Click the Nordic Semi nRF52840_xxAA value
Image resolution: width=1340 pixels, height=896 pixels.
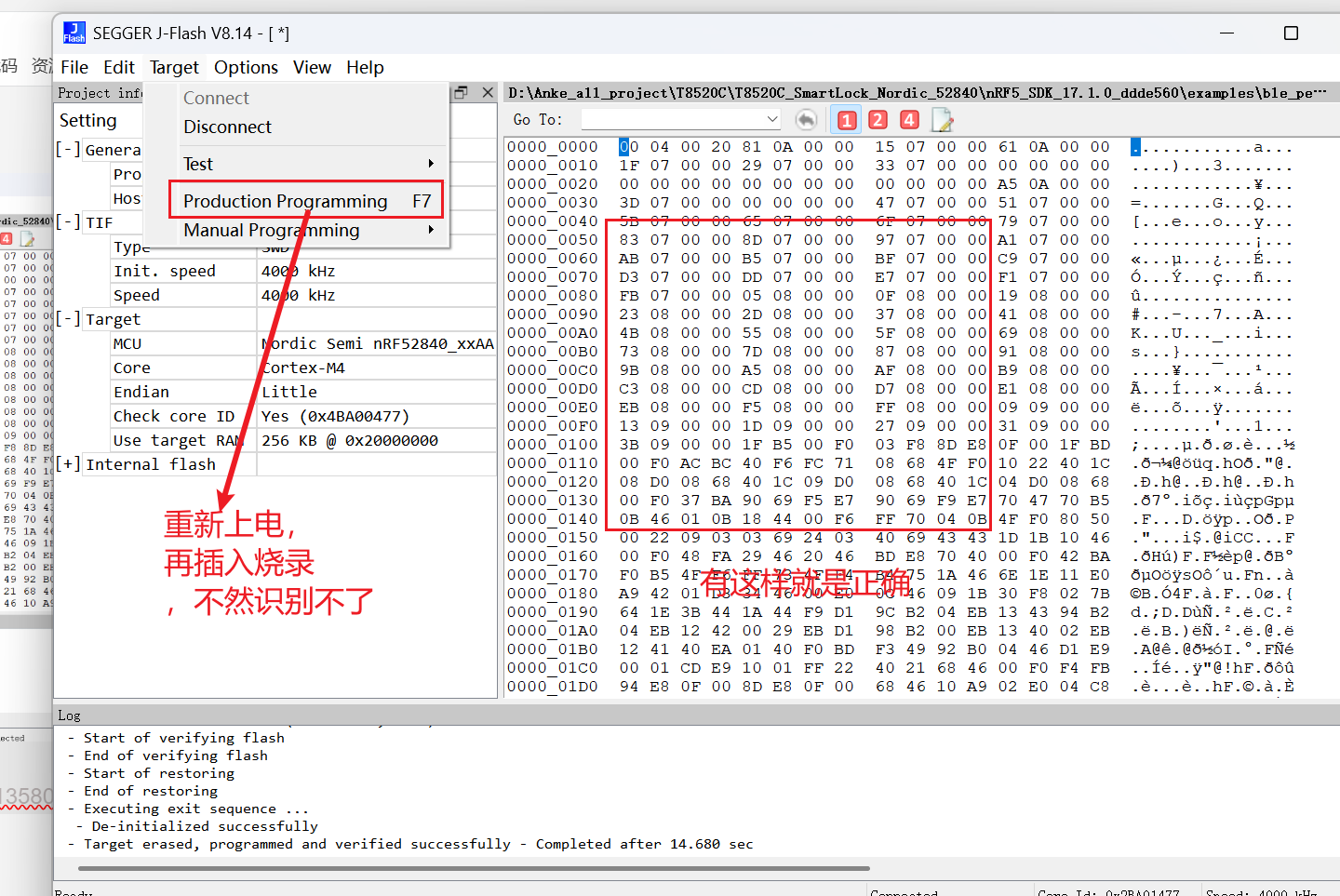[x=377, y=343]
